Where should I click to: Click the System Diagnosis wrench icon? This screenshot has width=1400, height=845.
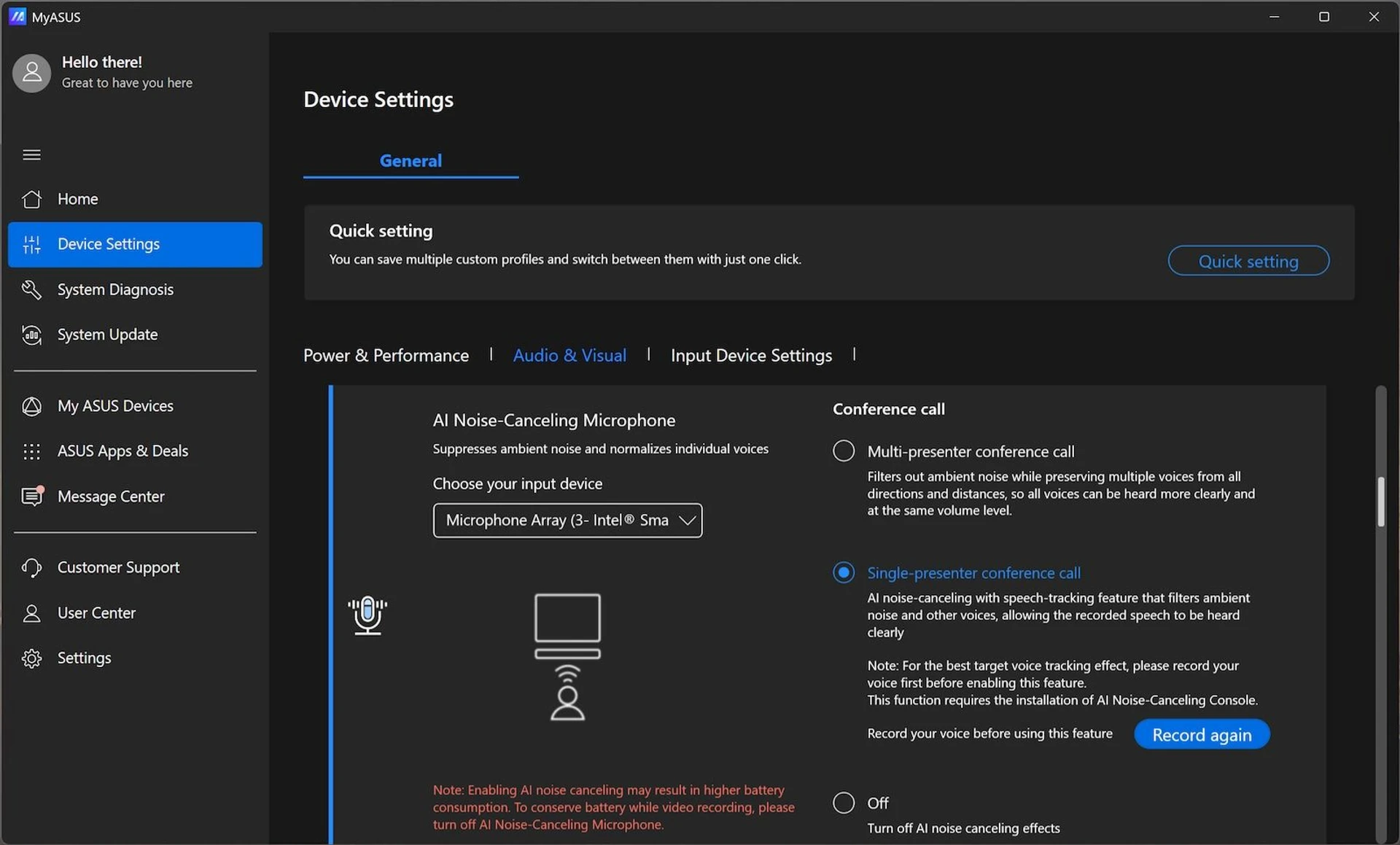[31, 289]
